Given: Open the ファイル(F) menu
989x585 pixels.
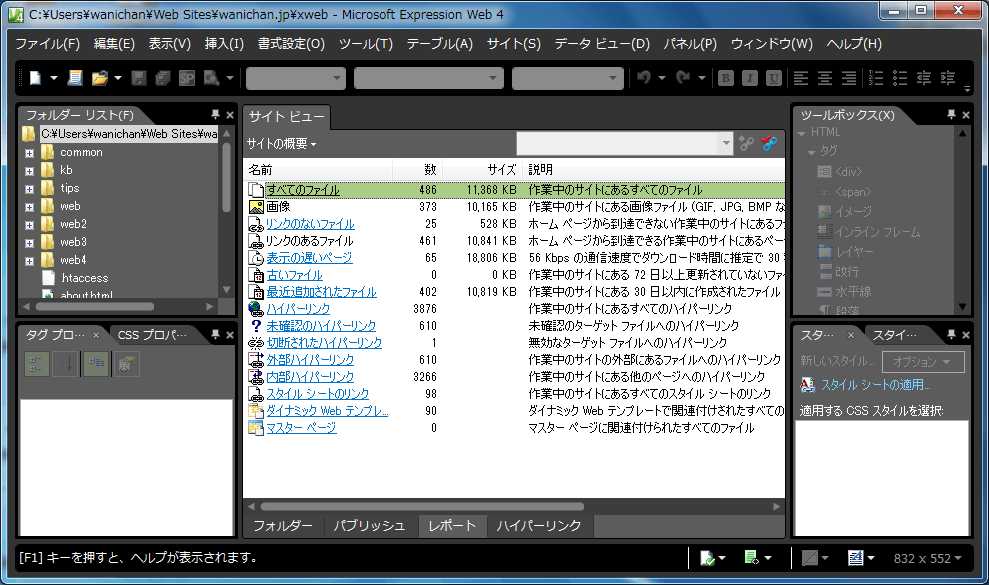Looking at the screenshot, I should pos(48,44).
